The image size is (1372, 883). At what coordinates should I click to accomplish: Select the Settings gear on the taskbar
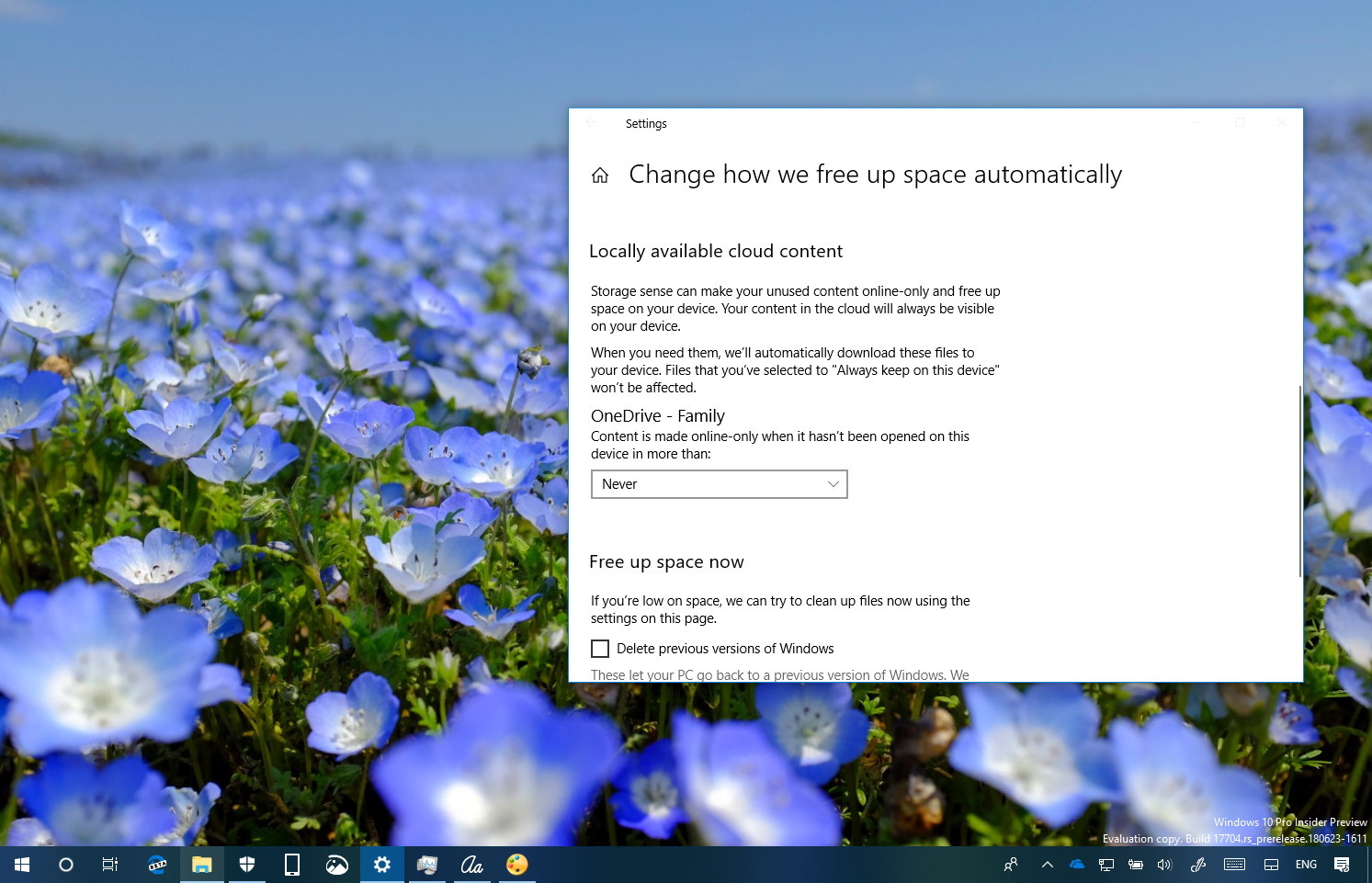point(381,864)
